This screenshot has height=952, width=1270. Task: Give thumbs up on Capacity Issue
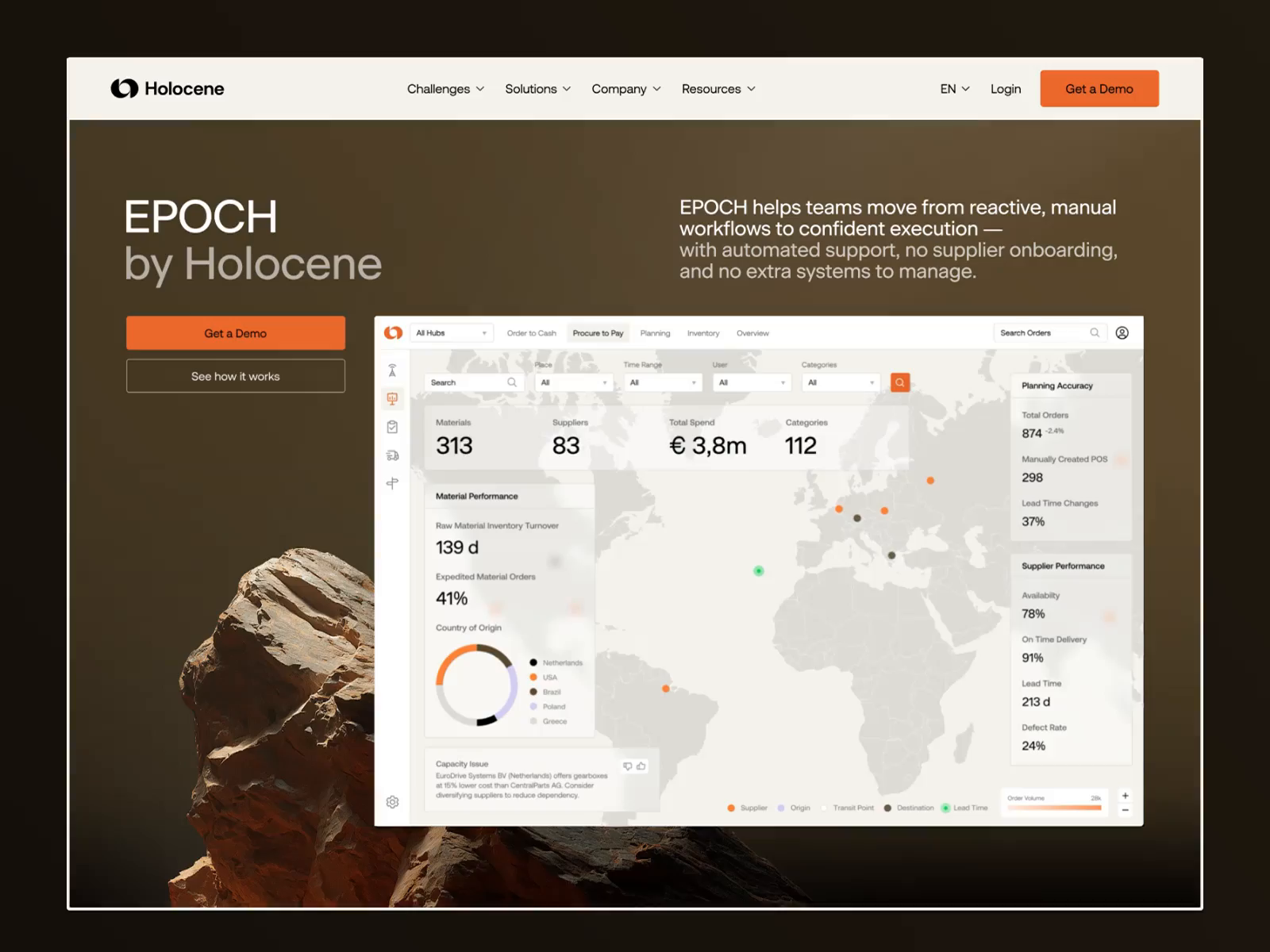click(x=641, y=766)
